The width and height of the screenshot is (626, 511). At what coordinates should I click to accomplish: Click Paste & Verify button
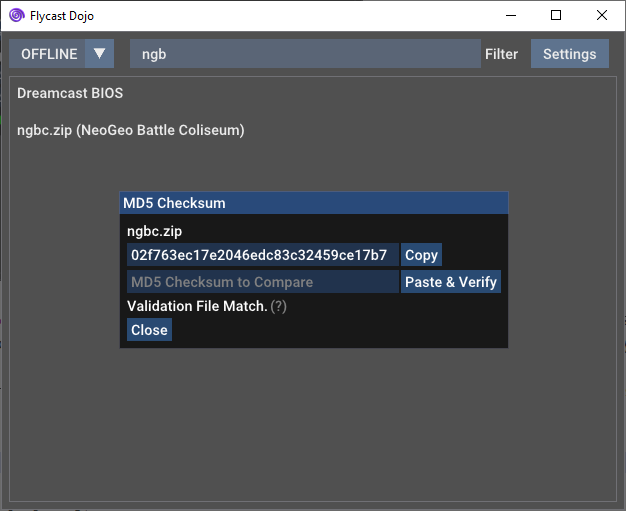(x=451, y=282)
